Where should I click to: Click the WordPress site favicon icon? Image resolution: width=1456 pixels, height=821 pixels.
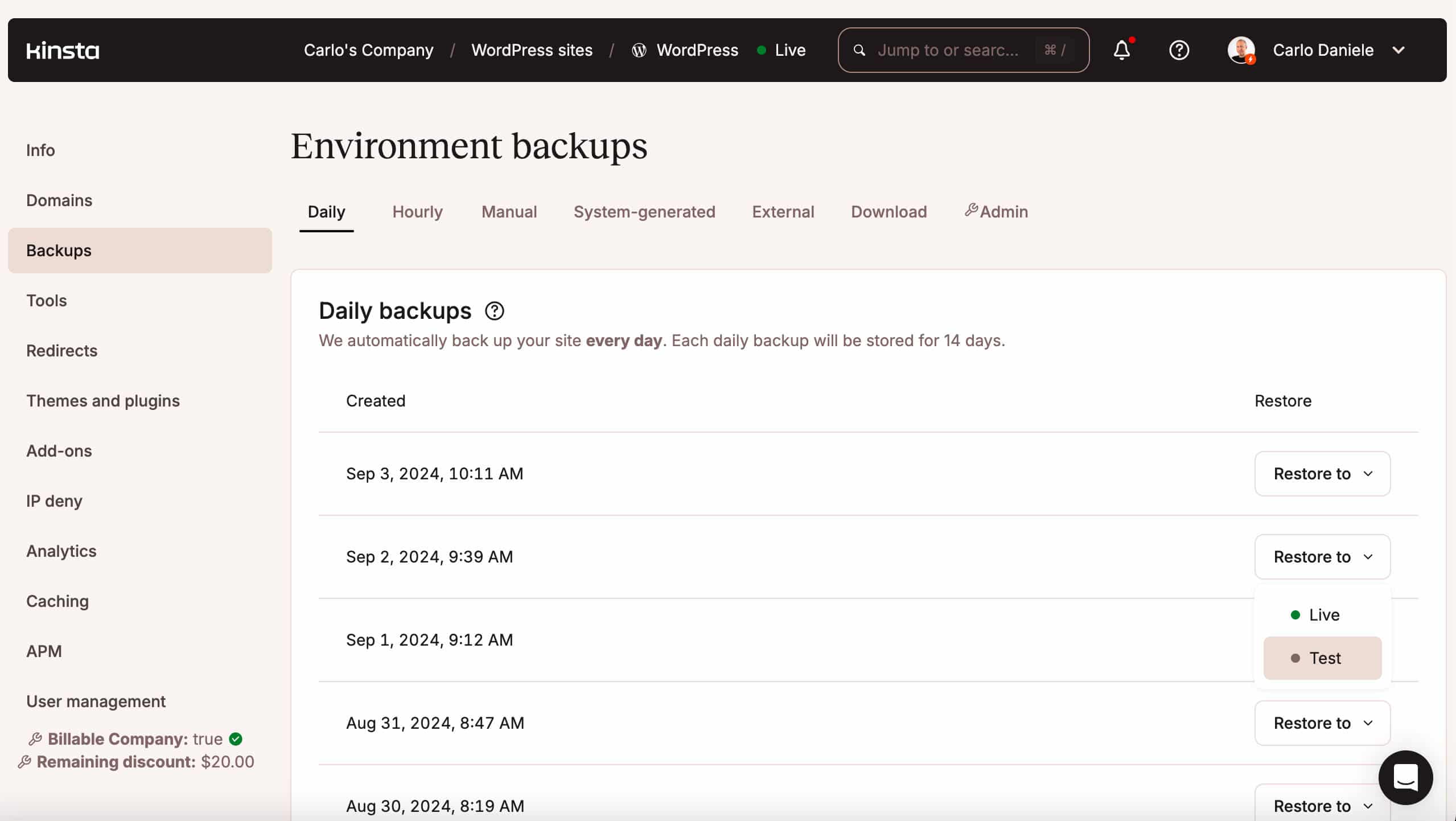(x=638, y=50)
